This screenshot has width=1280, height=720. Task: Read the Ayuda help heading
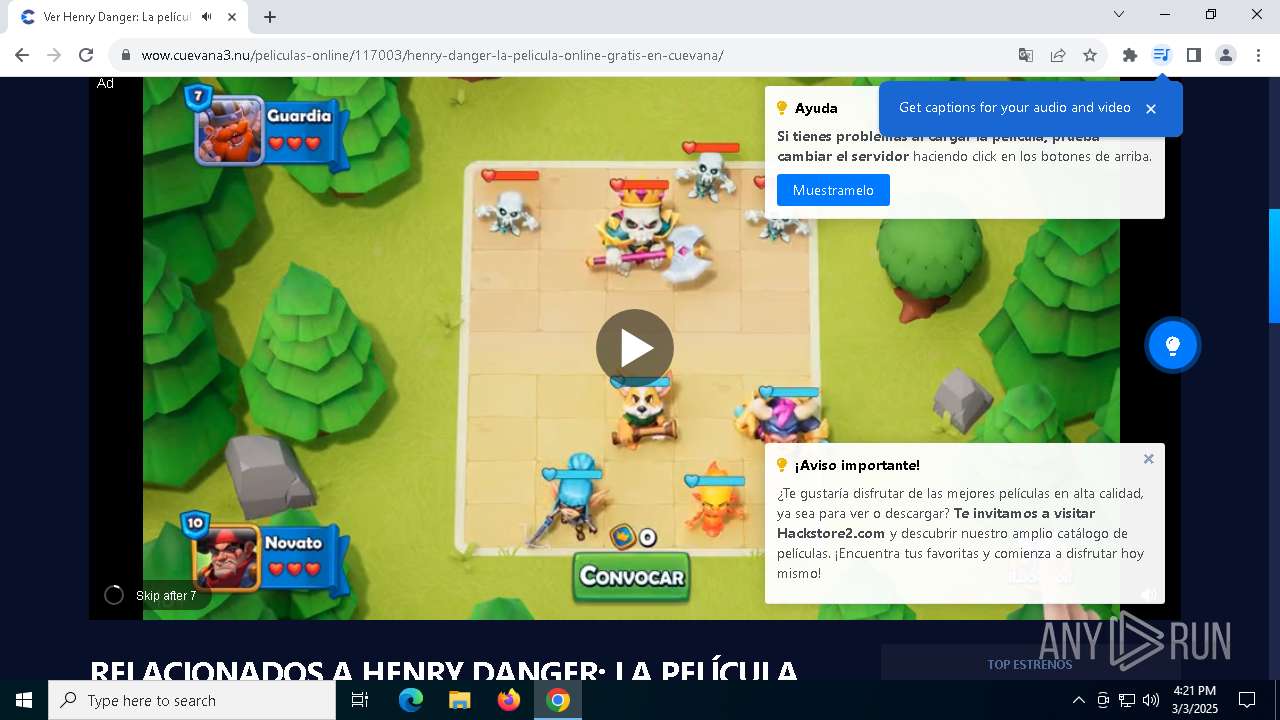[816, 108]
